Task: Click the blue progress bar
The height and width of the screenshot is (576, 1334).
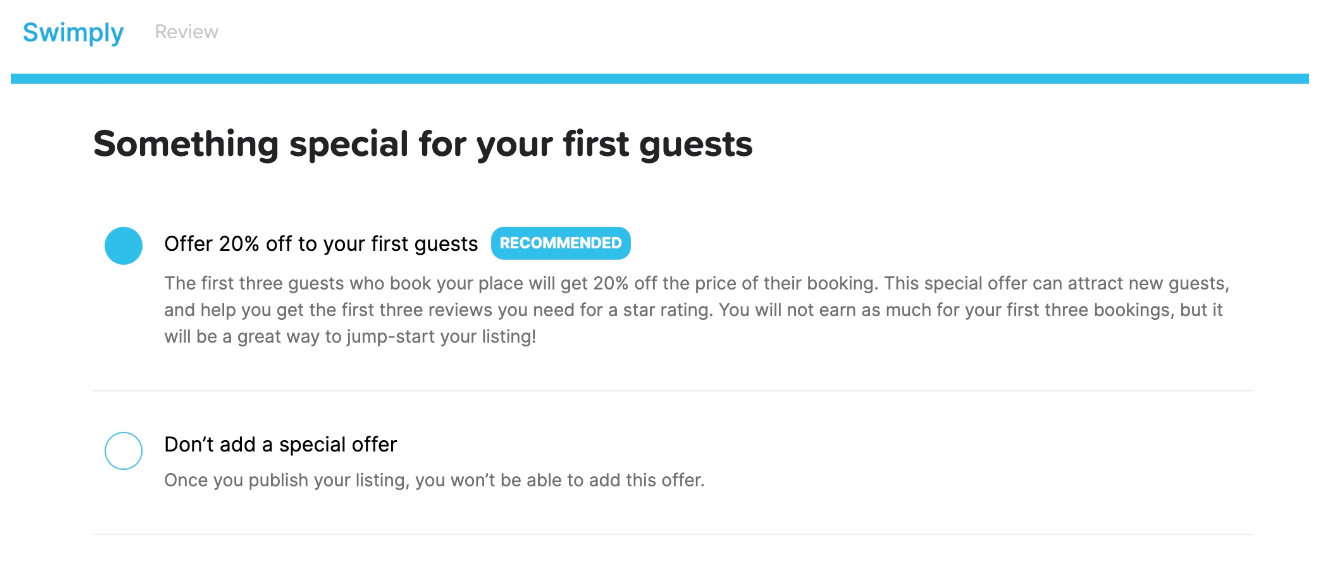Action: pos(660,78)
